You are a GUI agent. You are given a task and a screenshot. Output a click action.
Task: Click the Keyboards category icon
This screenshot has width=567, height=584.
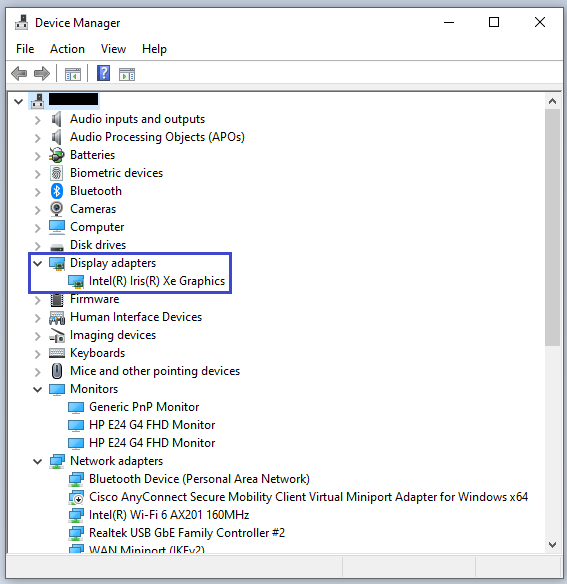[x=57, y=353]
